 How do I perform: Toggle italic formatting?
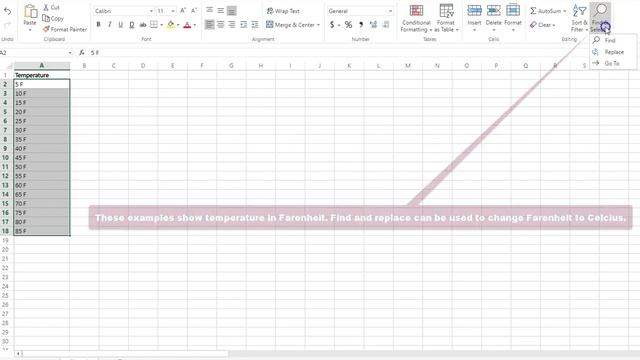coord(110,25)
